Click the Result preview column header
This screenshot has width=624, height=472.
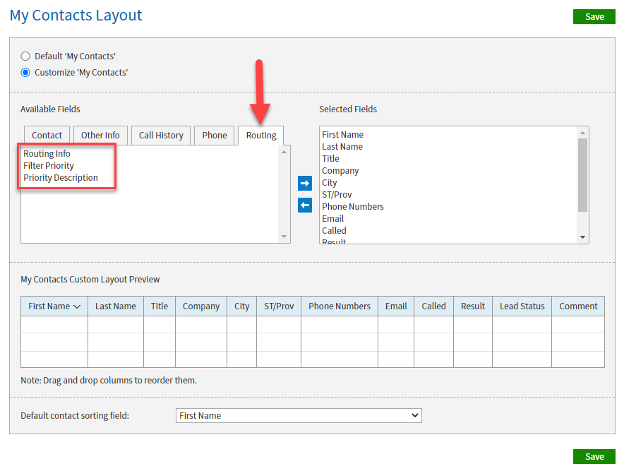coord(473,306)
